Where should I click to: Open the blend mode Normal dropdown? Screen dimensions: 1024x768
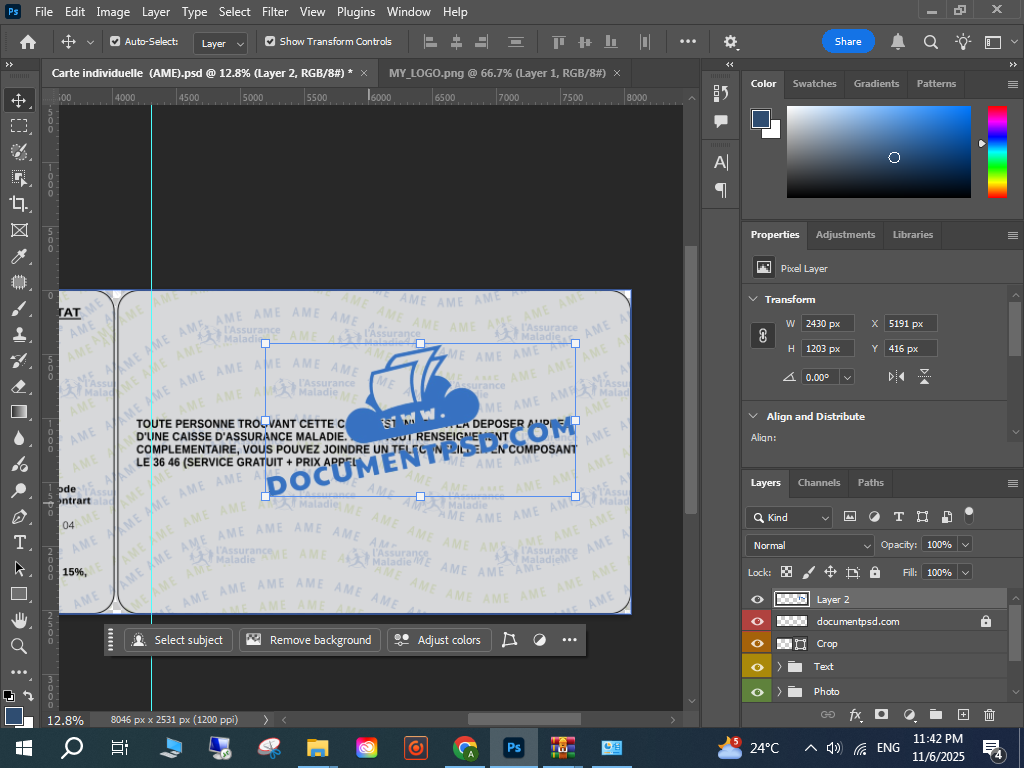(x=809, y=545)
